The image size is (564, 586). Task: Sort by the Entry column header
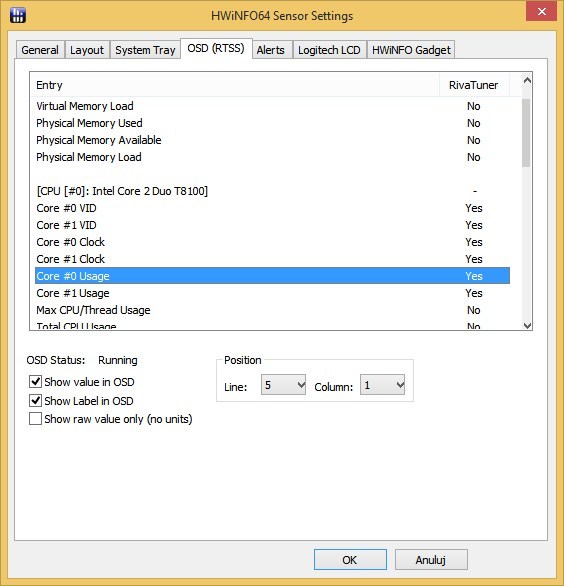pyautogui.click(x=234, y=85)
